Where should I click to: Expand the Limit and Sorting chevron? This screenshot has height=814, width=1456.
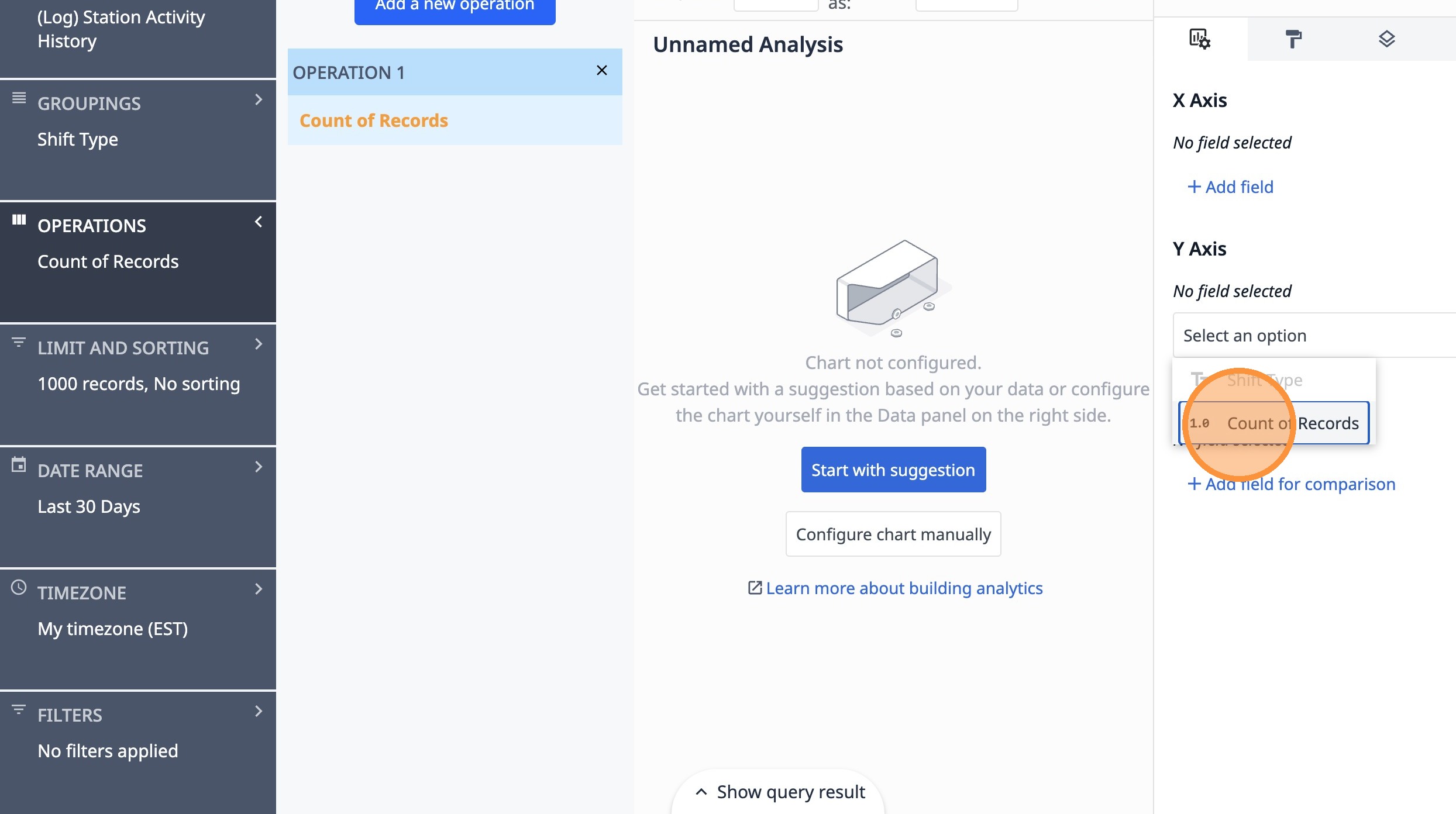[259, 344]
